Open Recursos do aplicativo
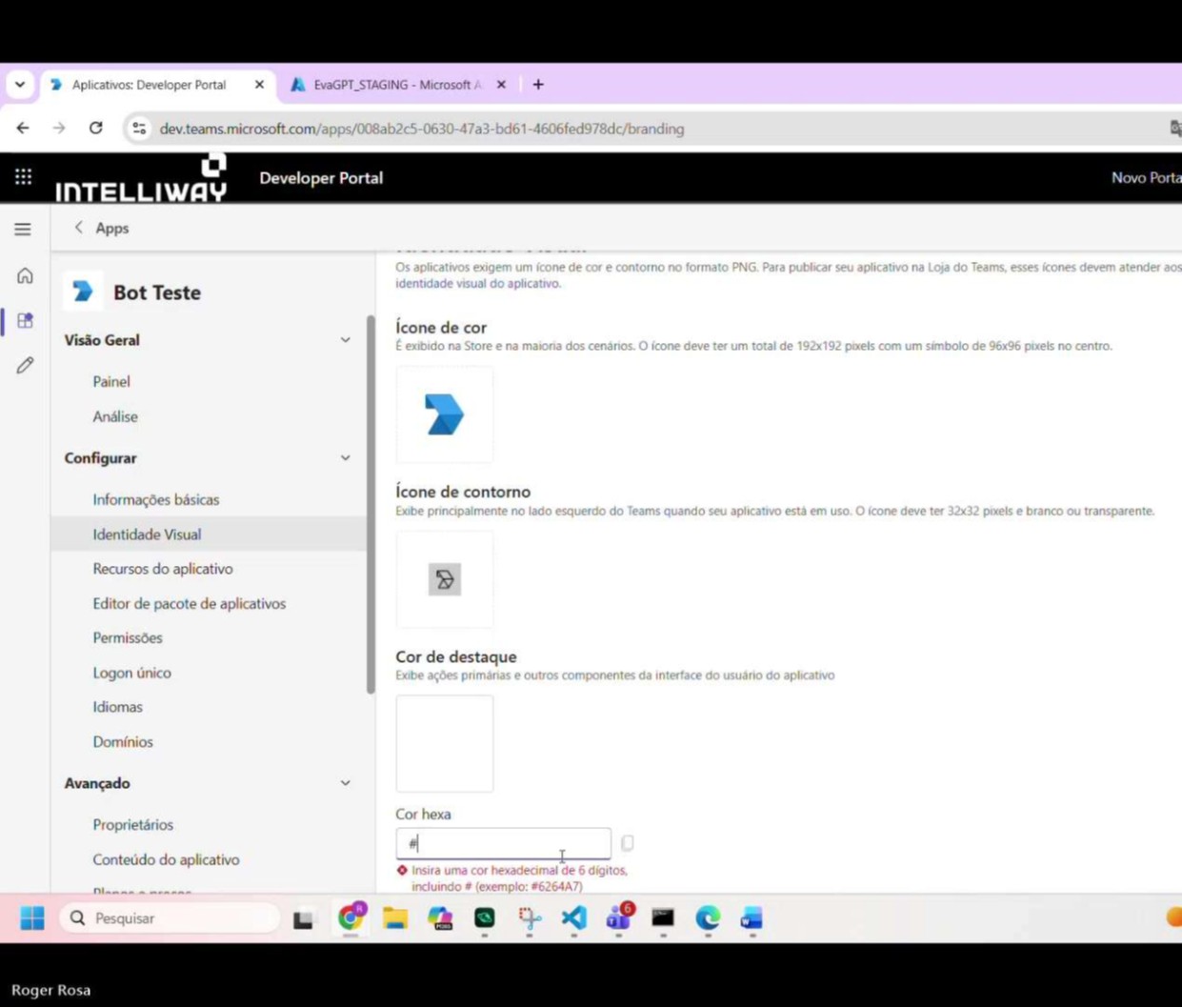The width and height of the screenshot is (1182, 1008). 163,569
